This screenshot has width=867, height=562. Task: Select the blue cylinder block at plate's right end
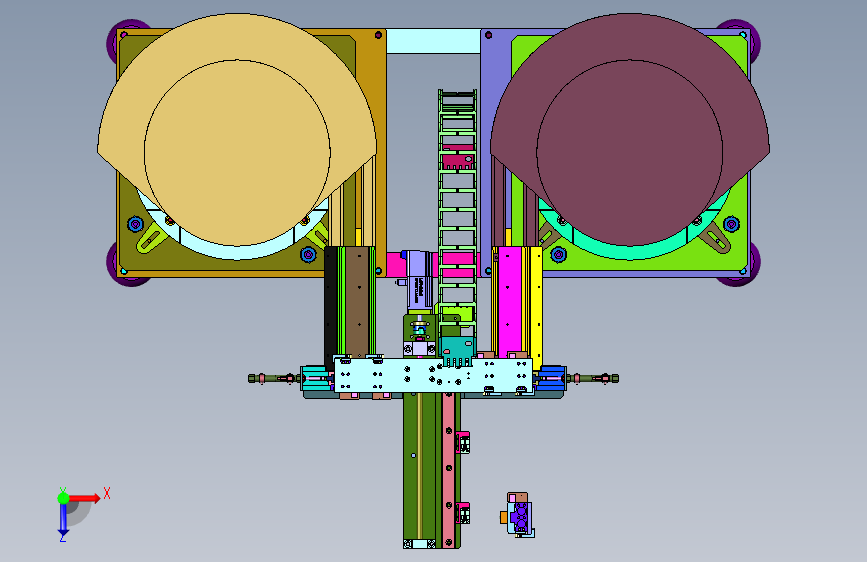tap(550, 378)
